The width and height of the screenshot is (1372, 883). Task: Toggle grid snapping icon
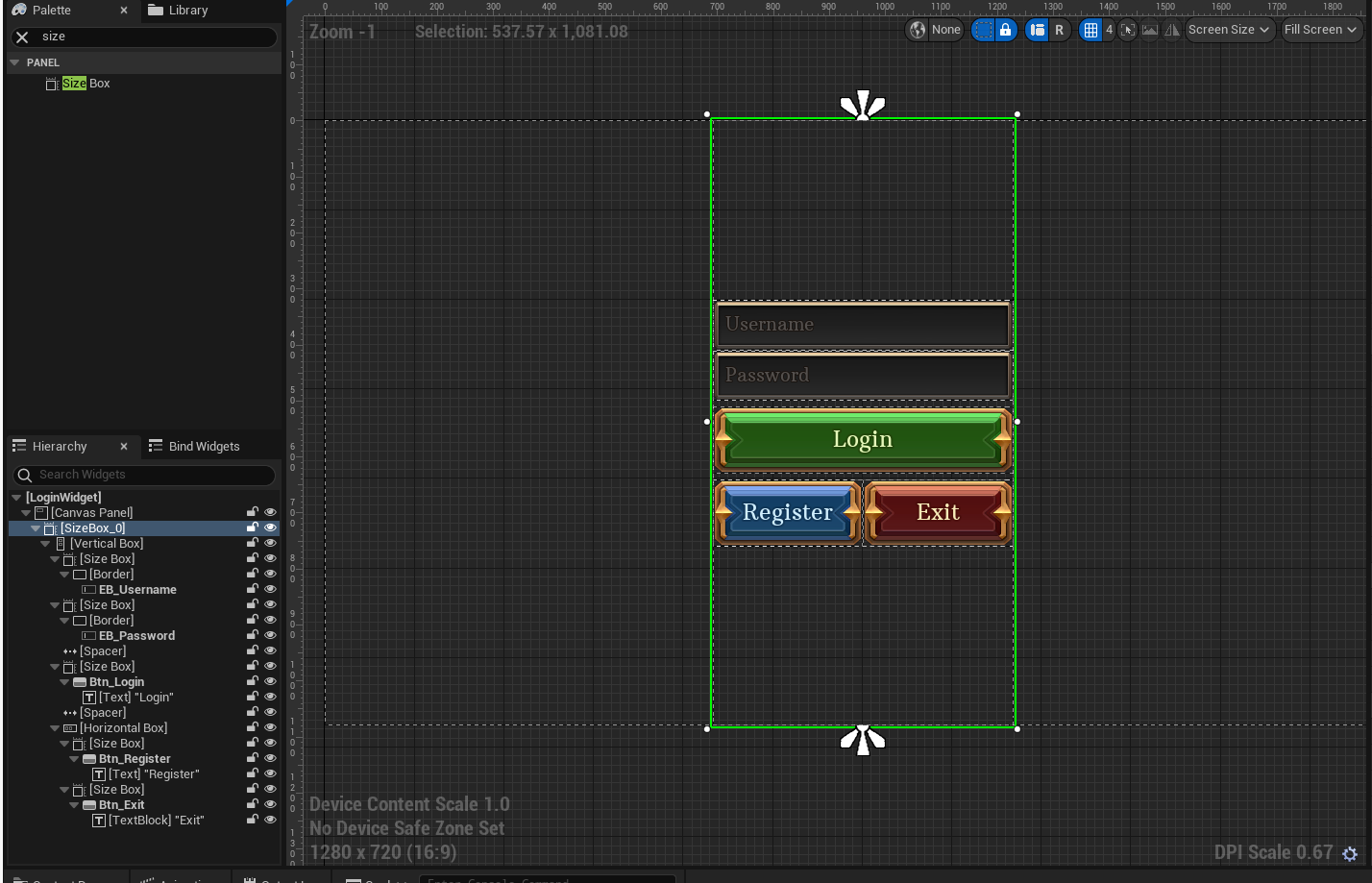pyautogui.click(x=1090, y=30)
